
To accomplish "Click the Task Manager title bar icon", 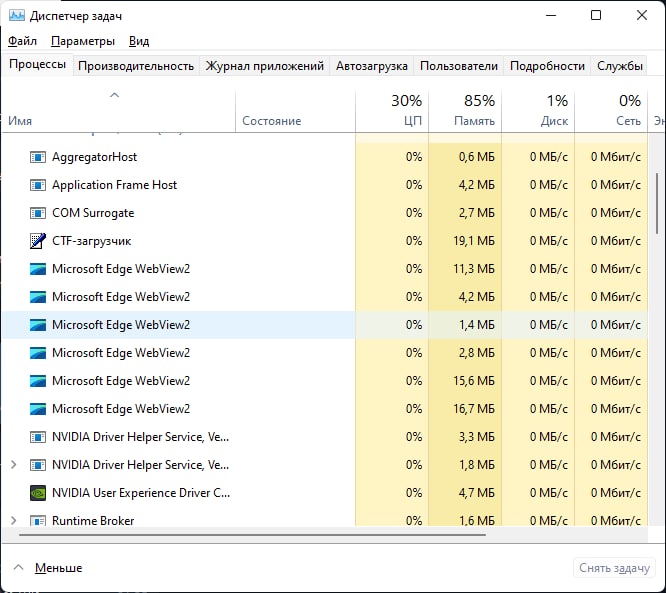I will 17,16.
